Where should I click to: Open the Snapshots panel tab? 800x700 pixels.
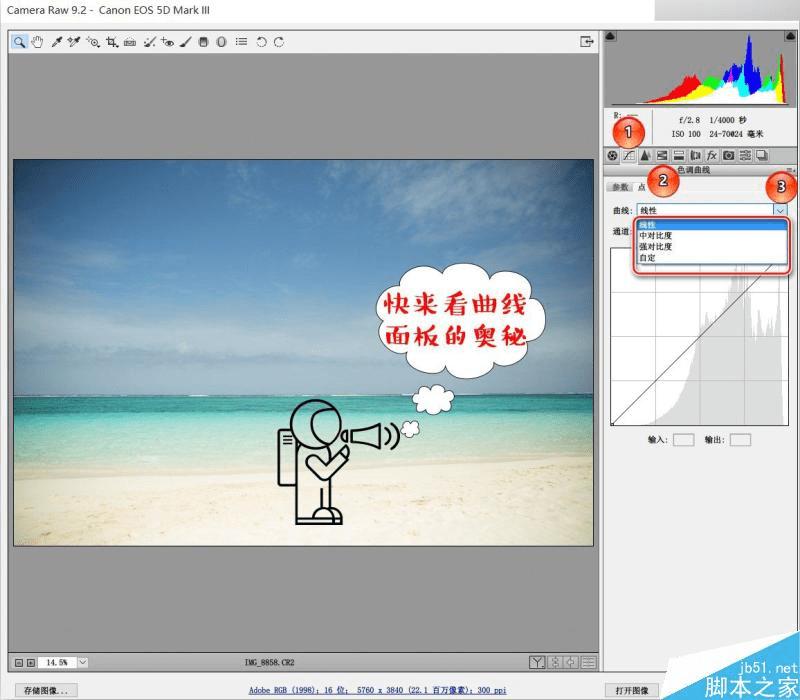pyautogui.click(x=762, y=155)
